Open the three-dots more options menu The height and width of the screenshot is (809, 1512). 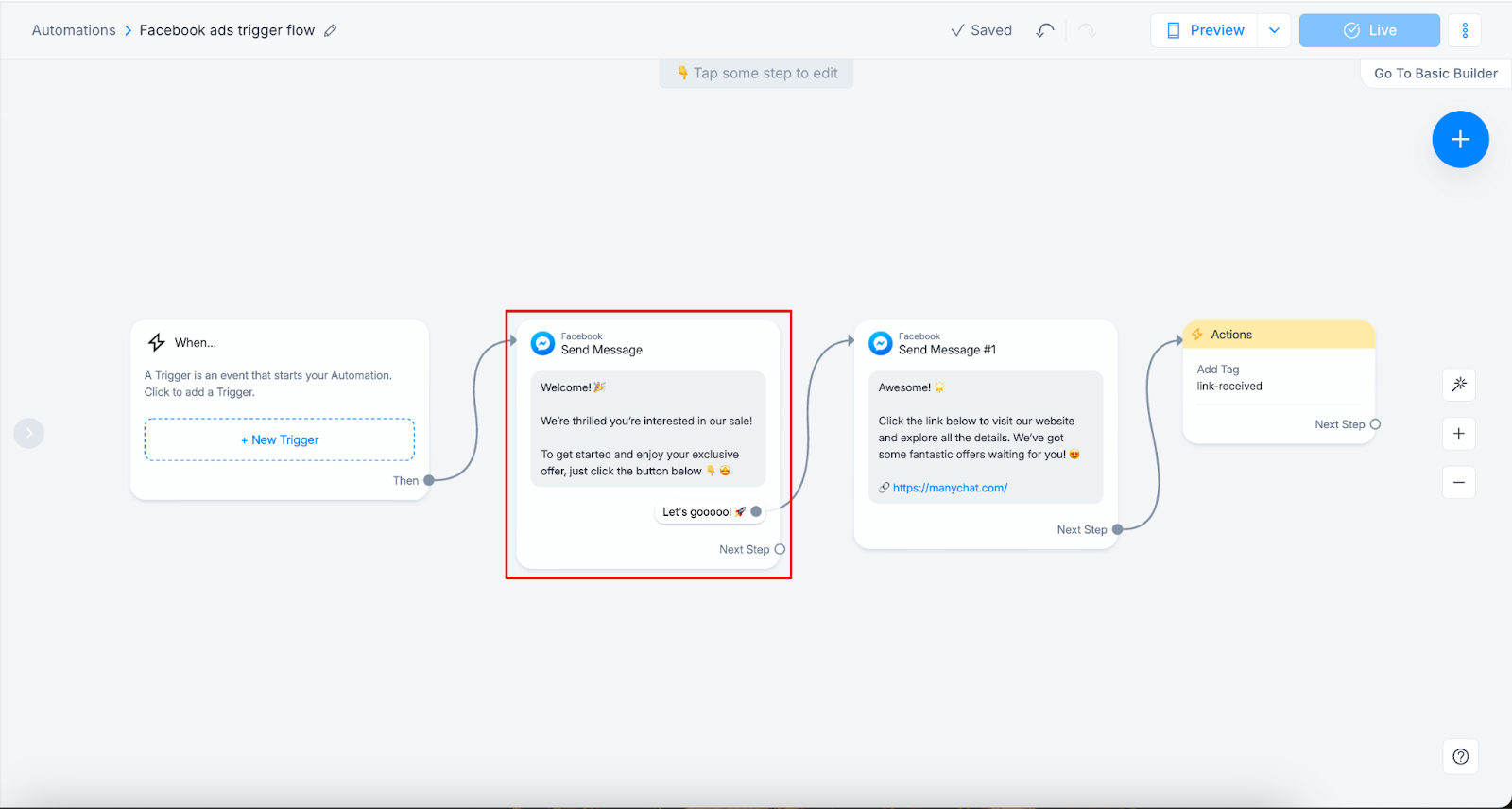[x=1465, y=30]
